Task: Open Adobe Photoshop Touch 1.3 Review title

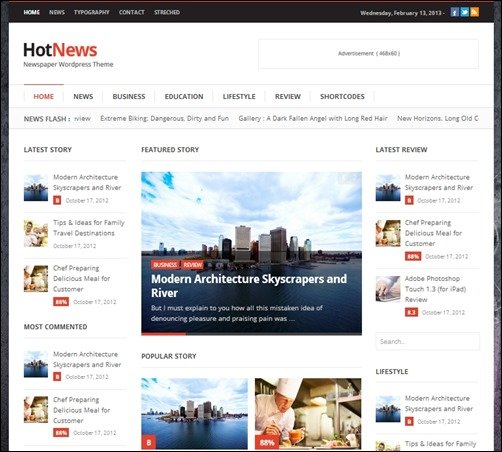Action: pos(436,289)
